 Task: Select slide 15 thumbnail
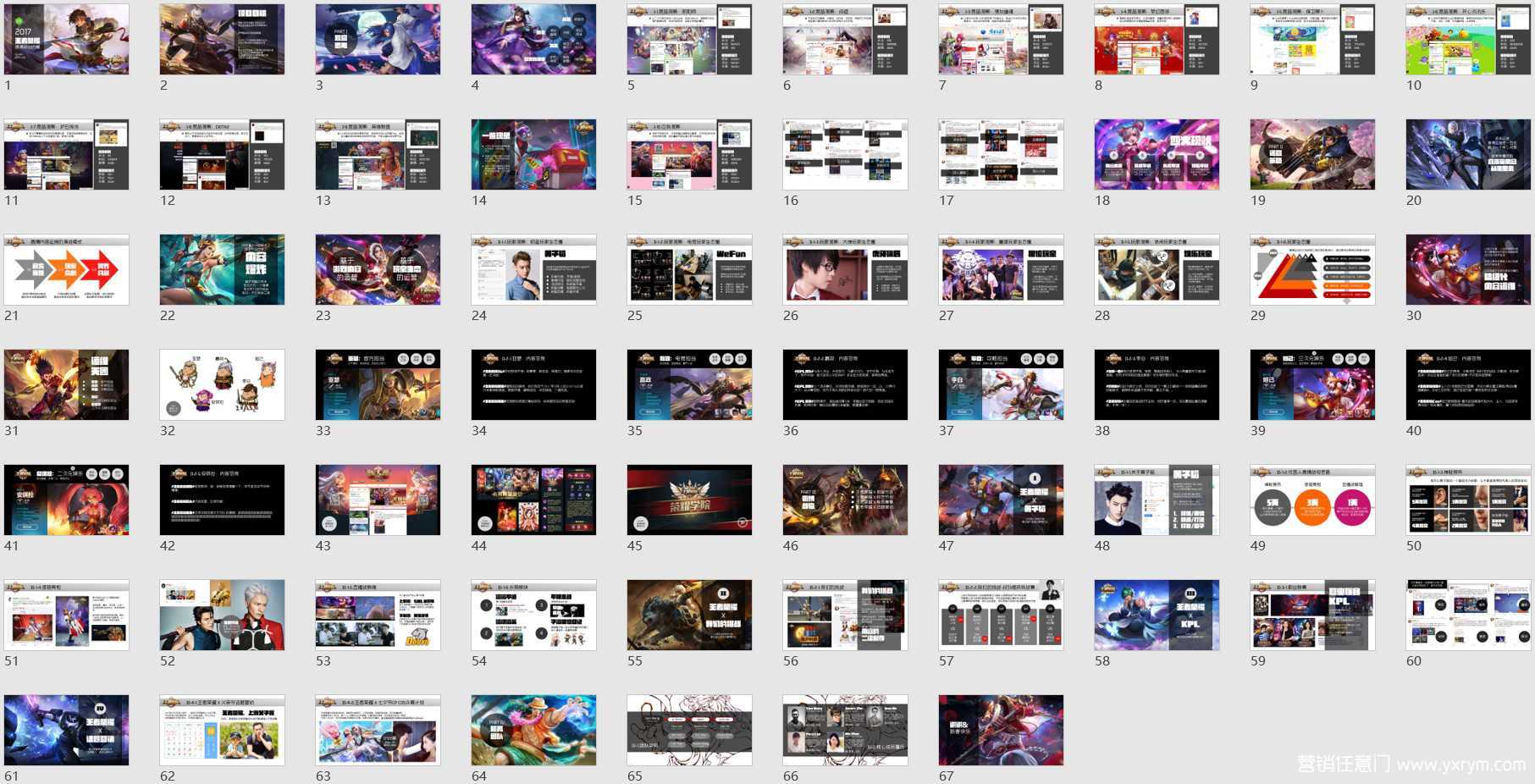coord(689,154)
